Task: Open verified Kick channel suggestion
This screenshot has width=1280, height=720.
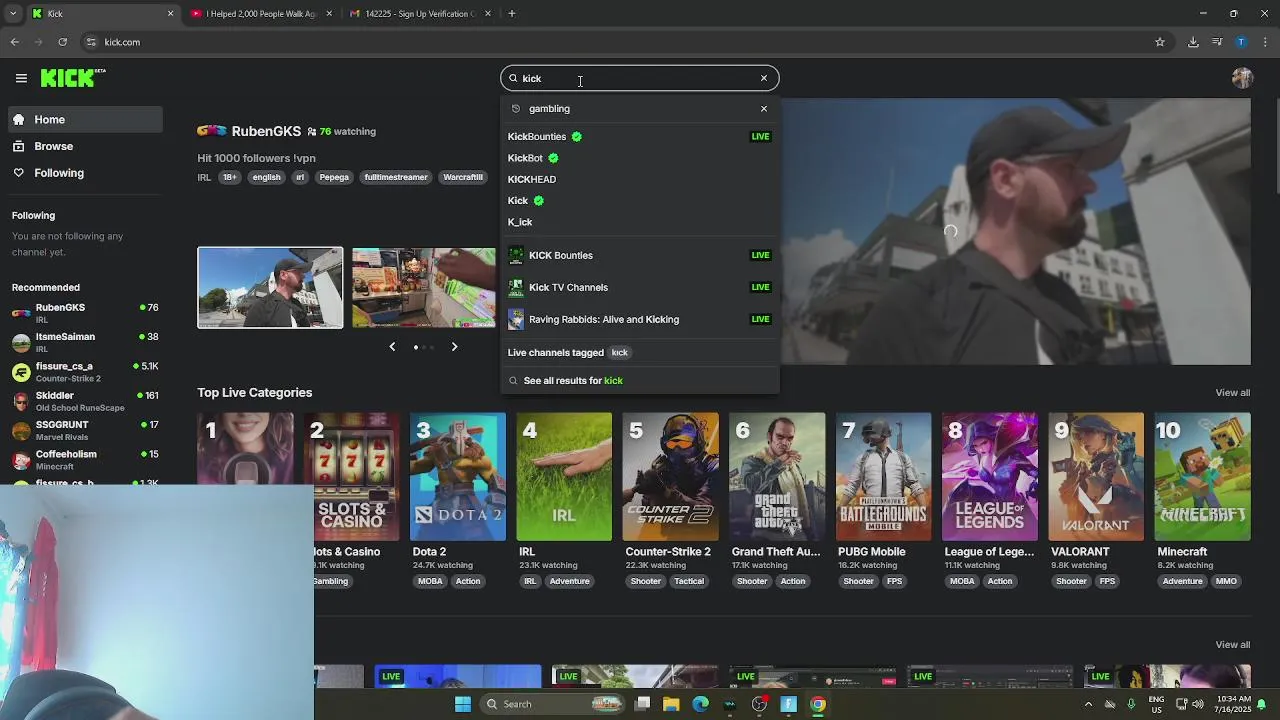Action: (639, 201)
